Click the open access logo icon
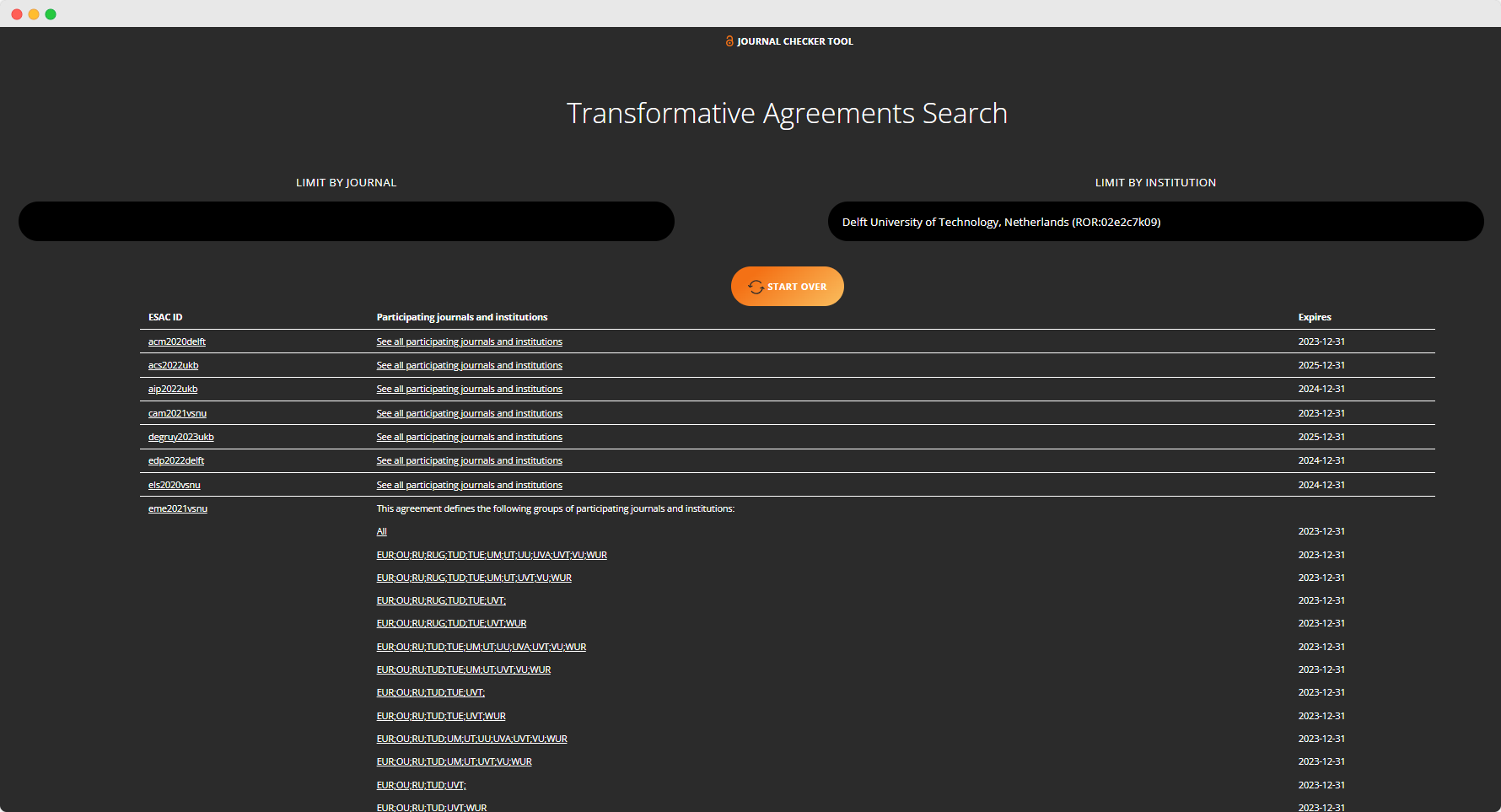The height and width of the screenshot is (812, 1501). pyautogui.click(x=729, y=40)
